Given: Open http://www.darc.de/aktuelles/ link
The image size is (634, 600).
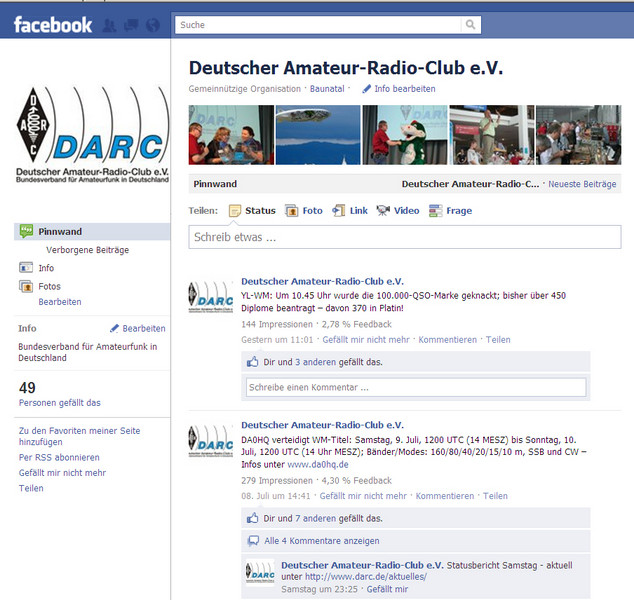Looking at the screenshot, I should coord(366,577).
